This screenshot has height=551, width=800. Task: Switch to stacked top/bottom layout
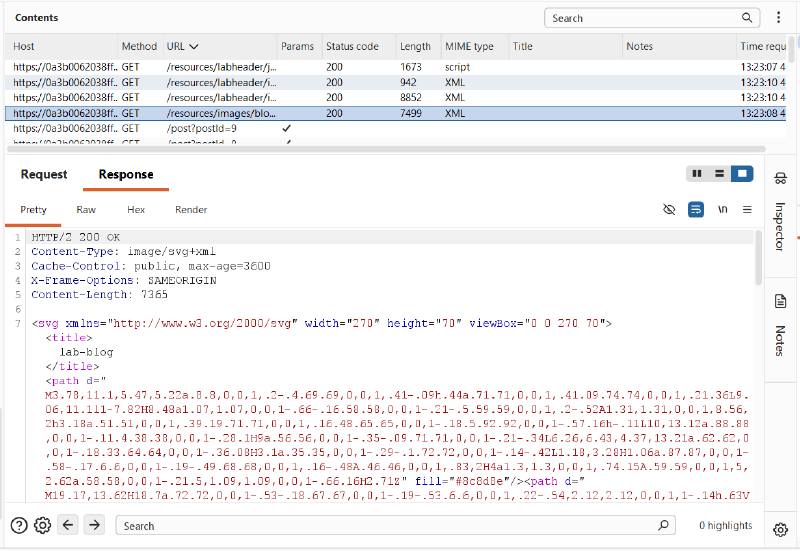719,174
